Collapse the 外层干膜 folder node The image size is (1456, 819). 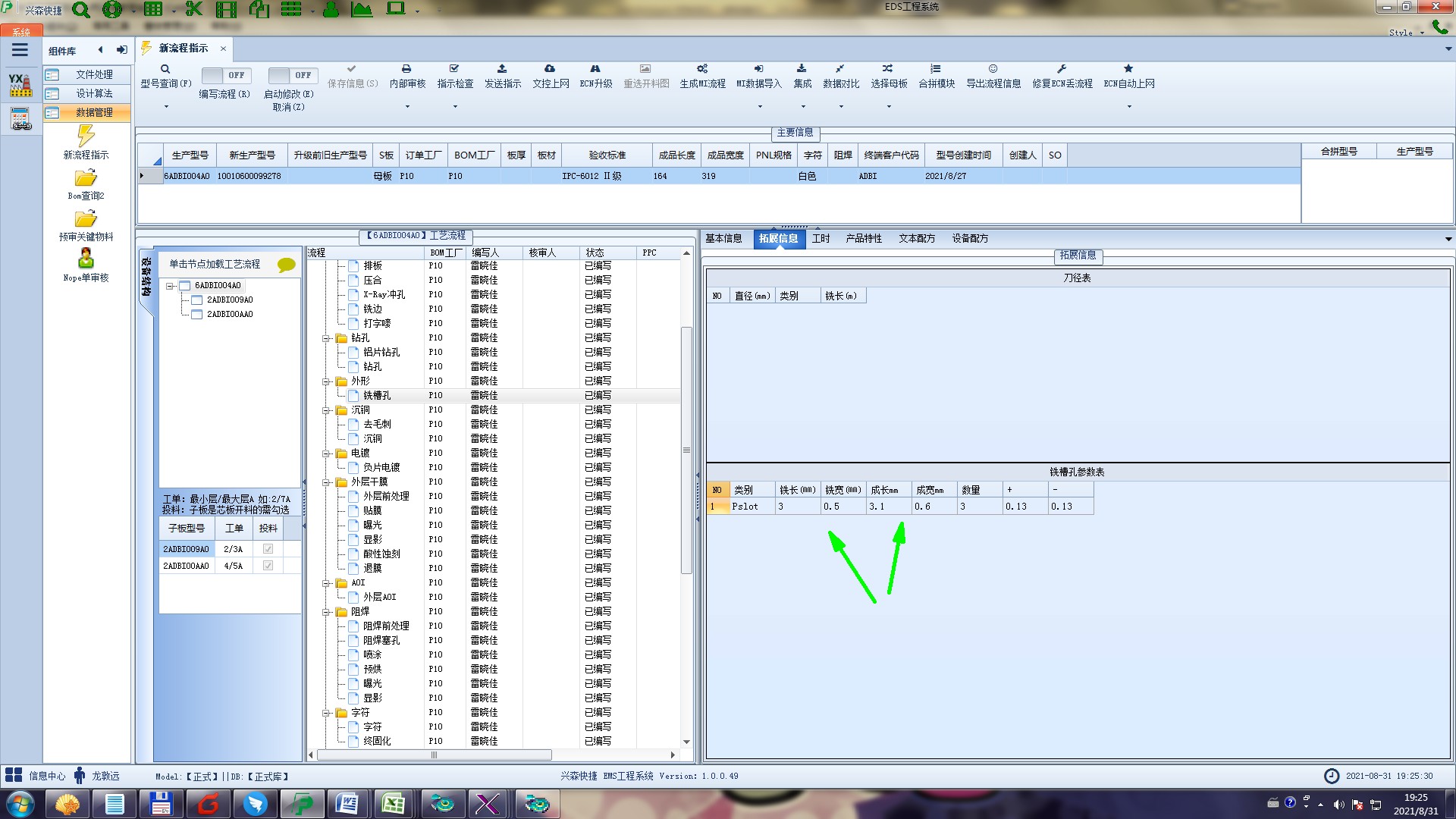pyautogui.click(x=326, y=482)
